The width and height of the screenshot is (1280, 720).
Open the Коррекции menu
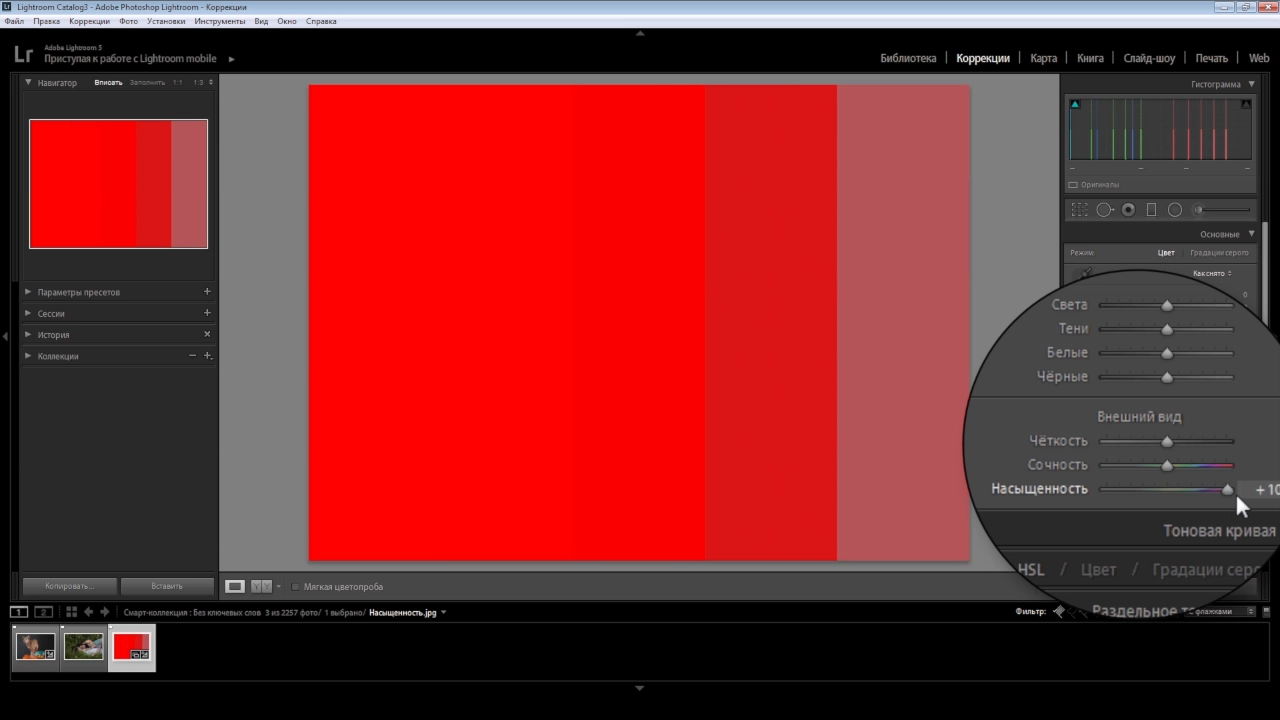pos(89,21)
